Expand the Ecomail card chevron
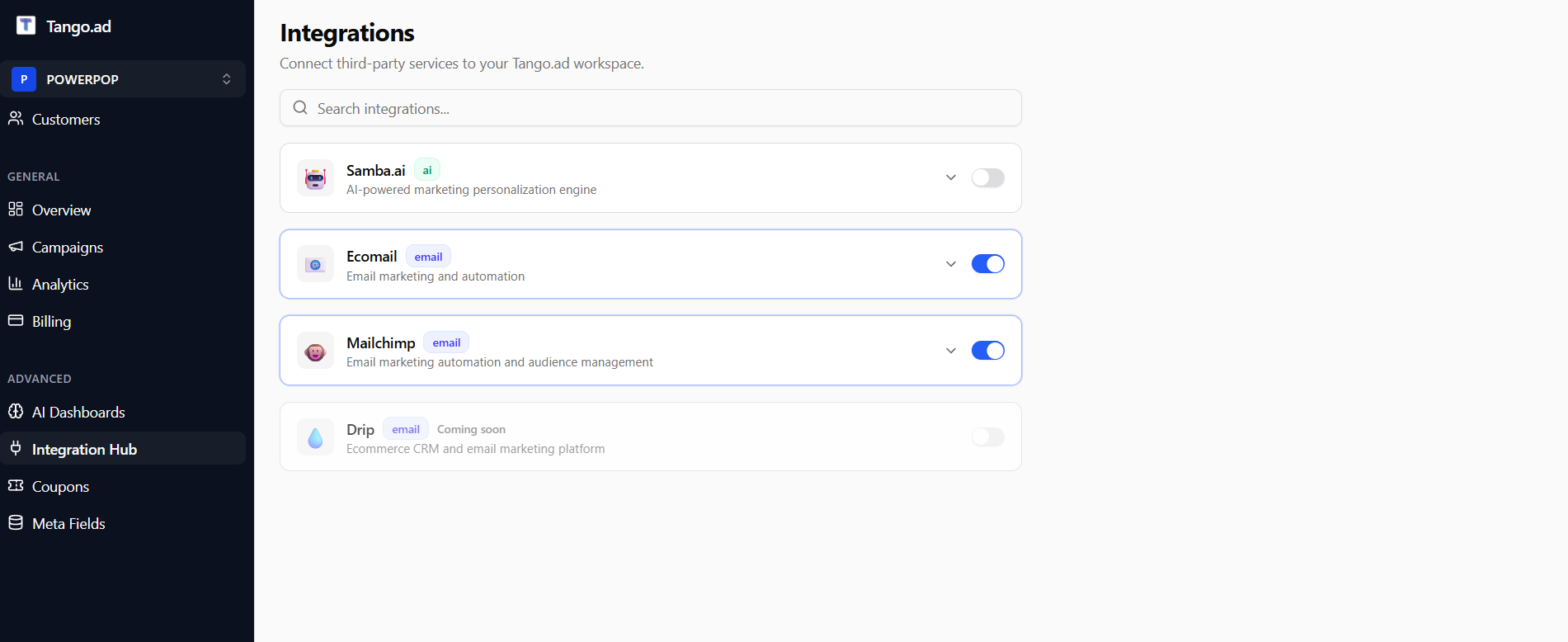The image size is (1568, 642). pos(951,264)
